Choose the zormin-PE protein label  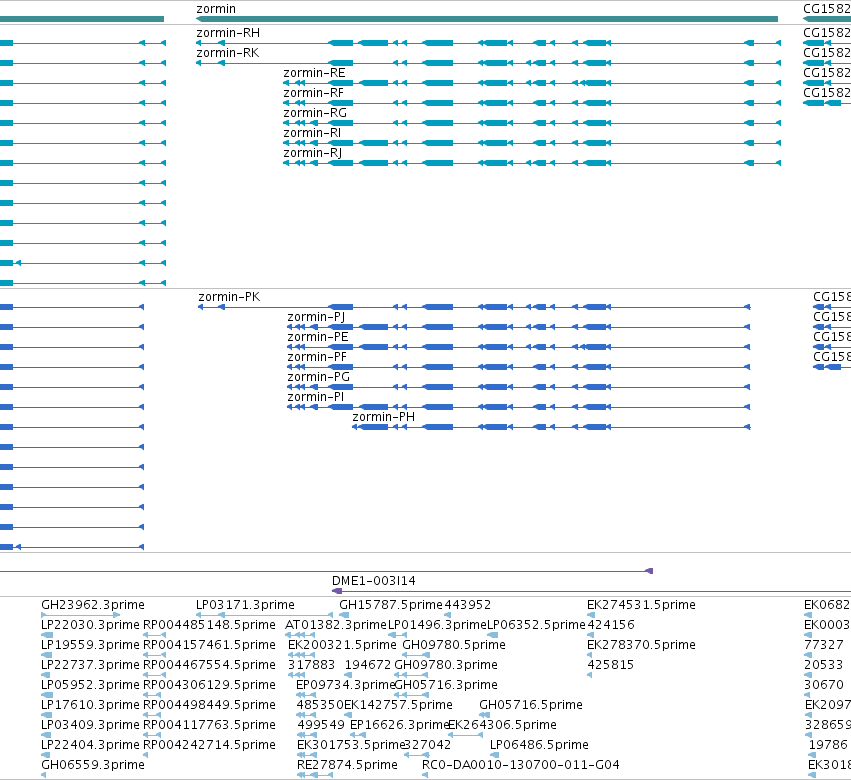click(317, 338)
